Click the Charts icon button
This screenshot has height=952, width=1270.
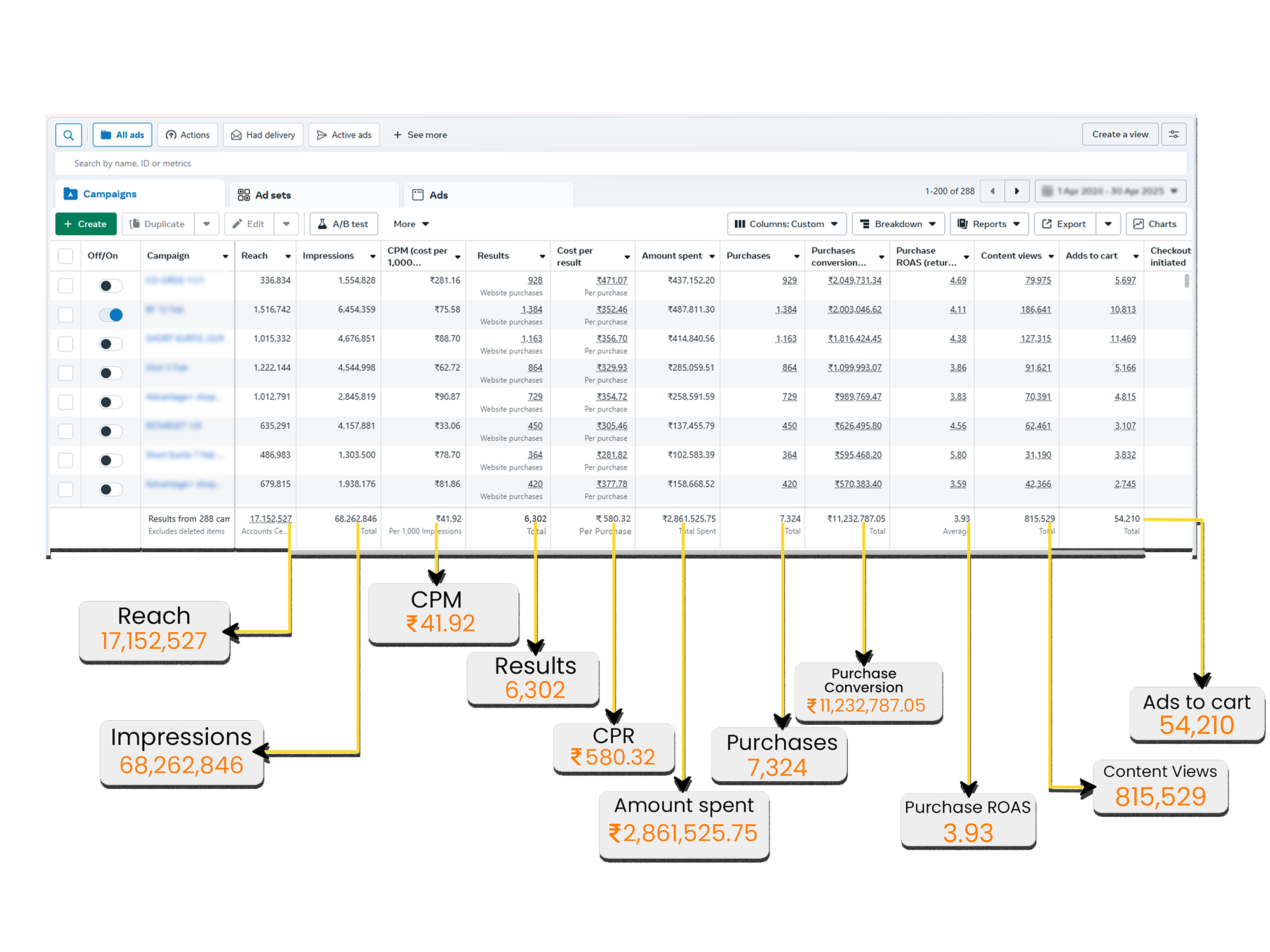1155,224
